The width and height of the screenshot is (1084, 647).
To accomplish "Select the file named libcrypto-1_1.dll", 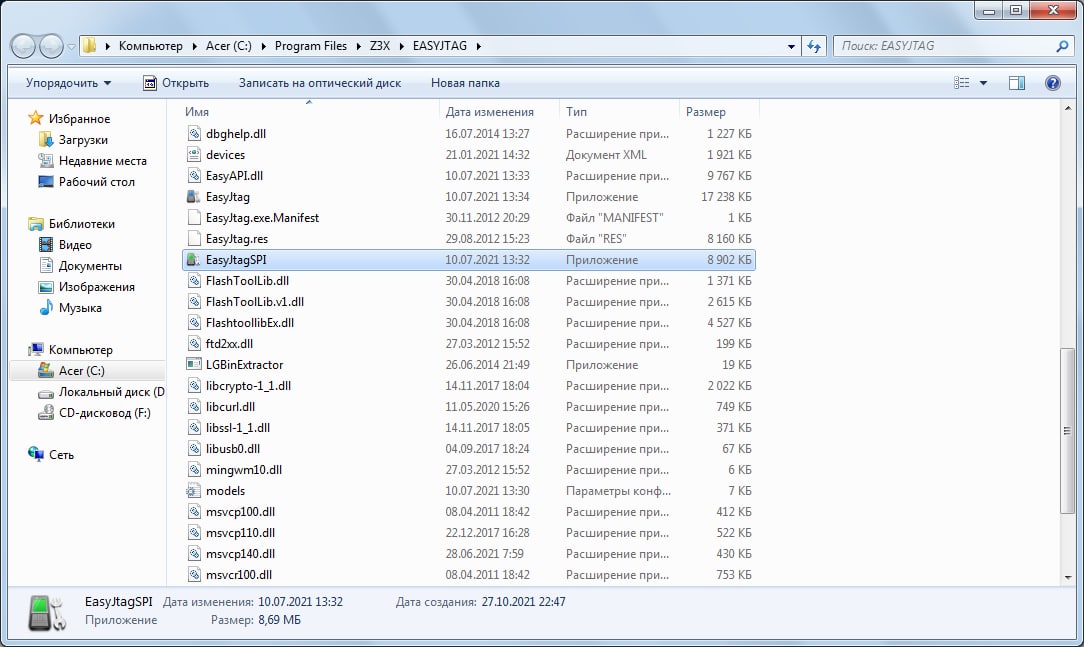I will tap(248, 386).
